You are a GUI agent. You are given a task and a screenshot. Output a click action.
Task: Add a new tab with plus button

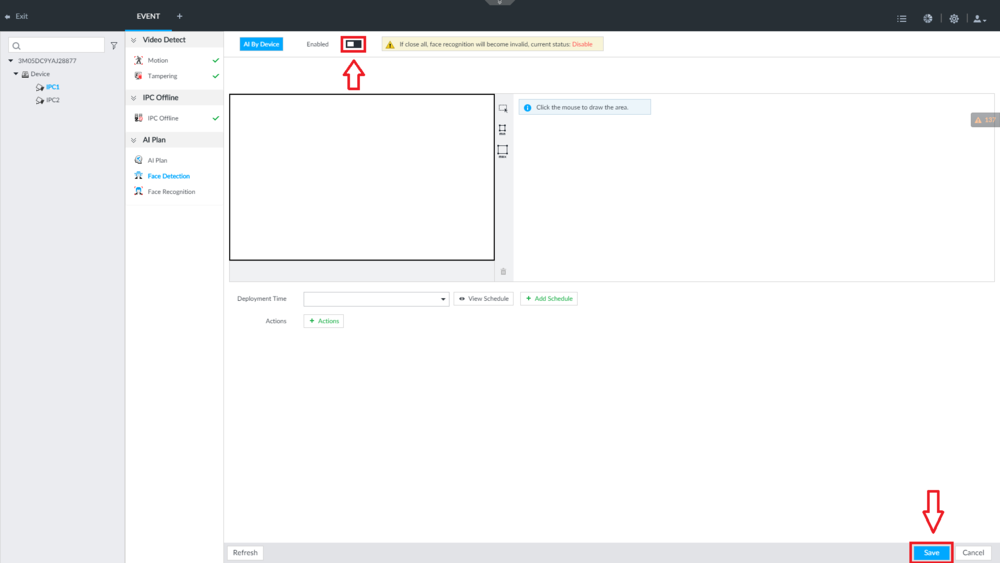(x=179, y=16)
